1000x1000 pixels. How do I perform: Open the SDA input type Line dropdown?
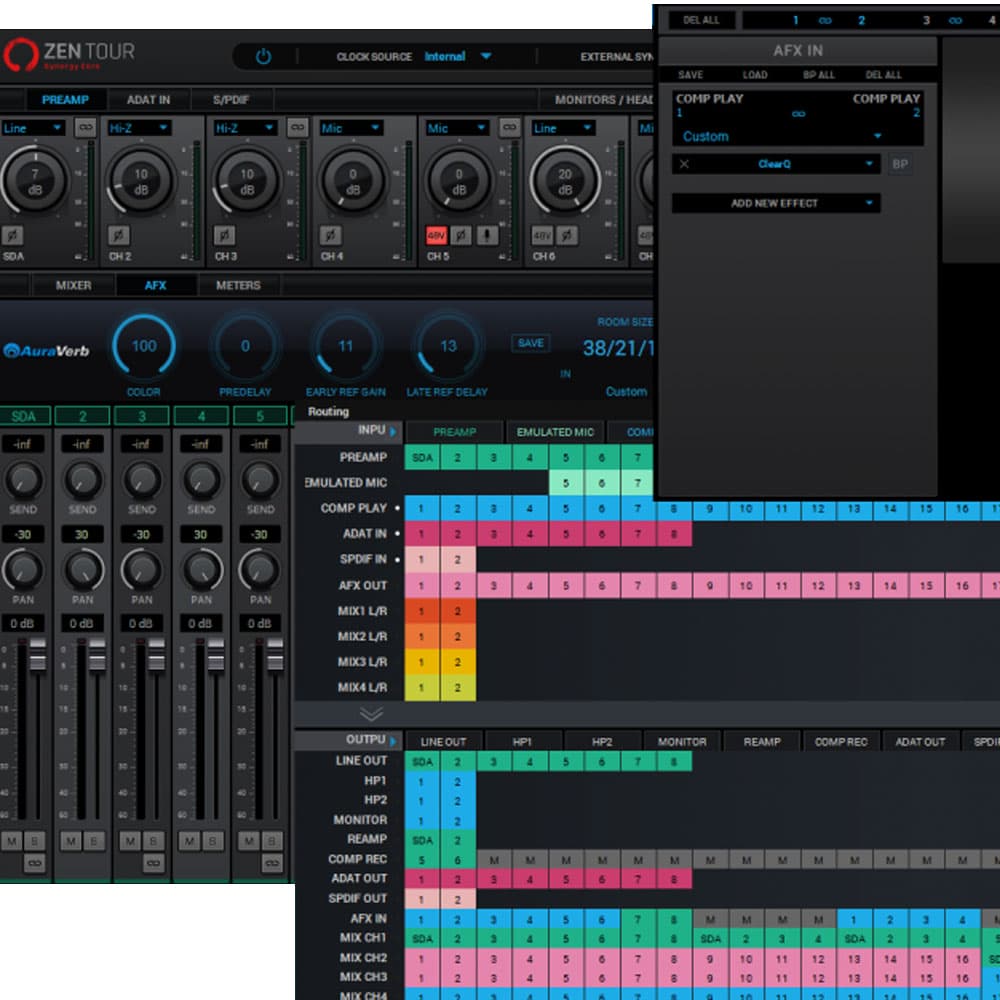[33, 128]
